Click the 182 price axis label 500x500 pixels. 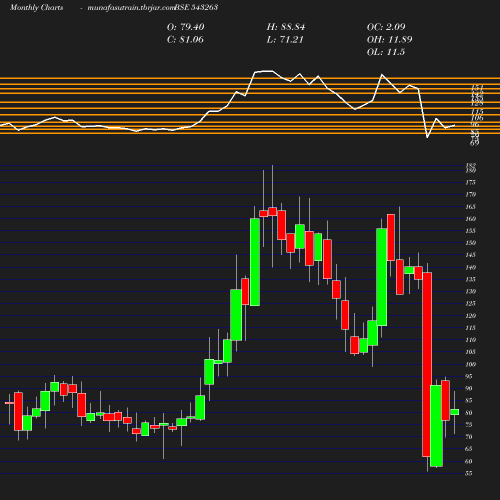click(471, 165)
